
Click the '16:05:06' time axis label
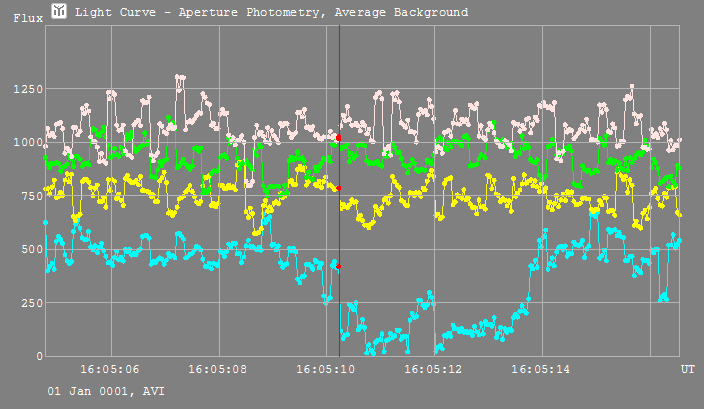coord(110,369)
